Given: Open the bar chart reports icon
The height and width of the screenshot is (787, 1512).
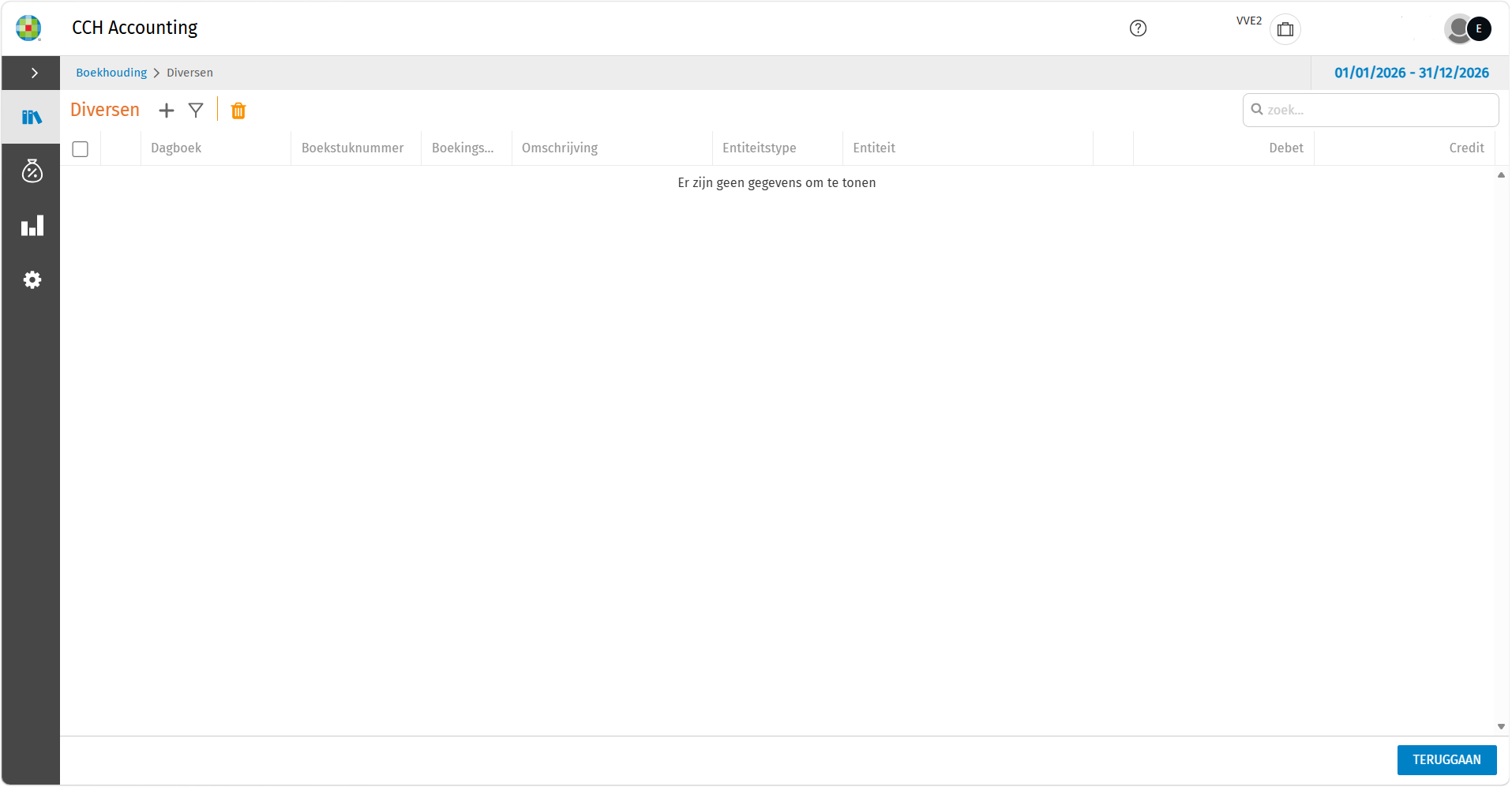Looking at the screenshot, I should 32,226.
